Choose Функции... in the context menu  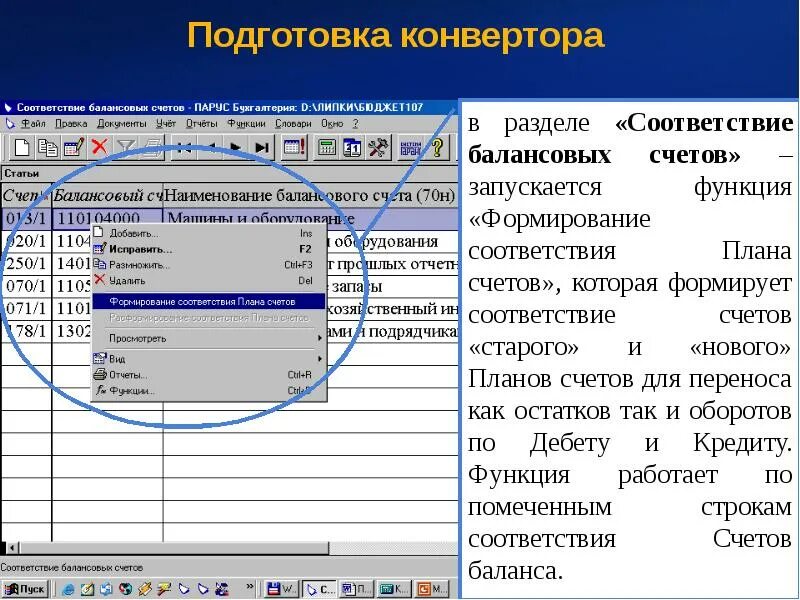click(x=208, y=391)
